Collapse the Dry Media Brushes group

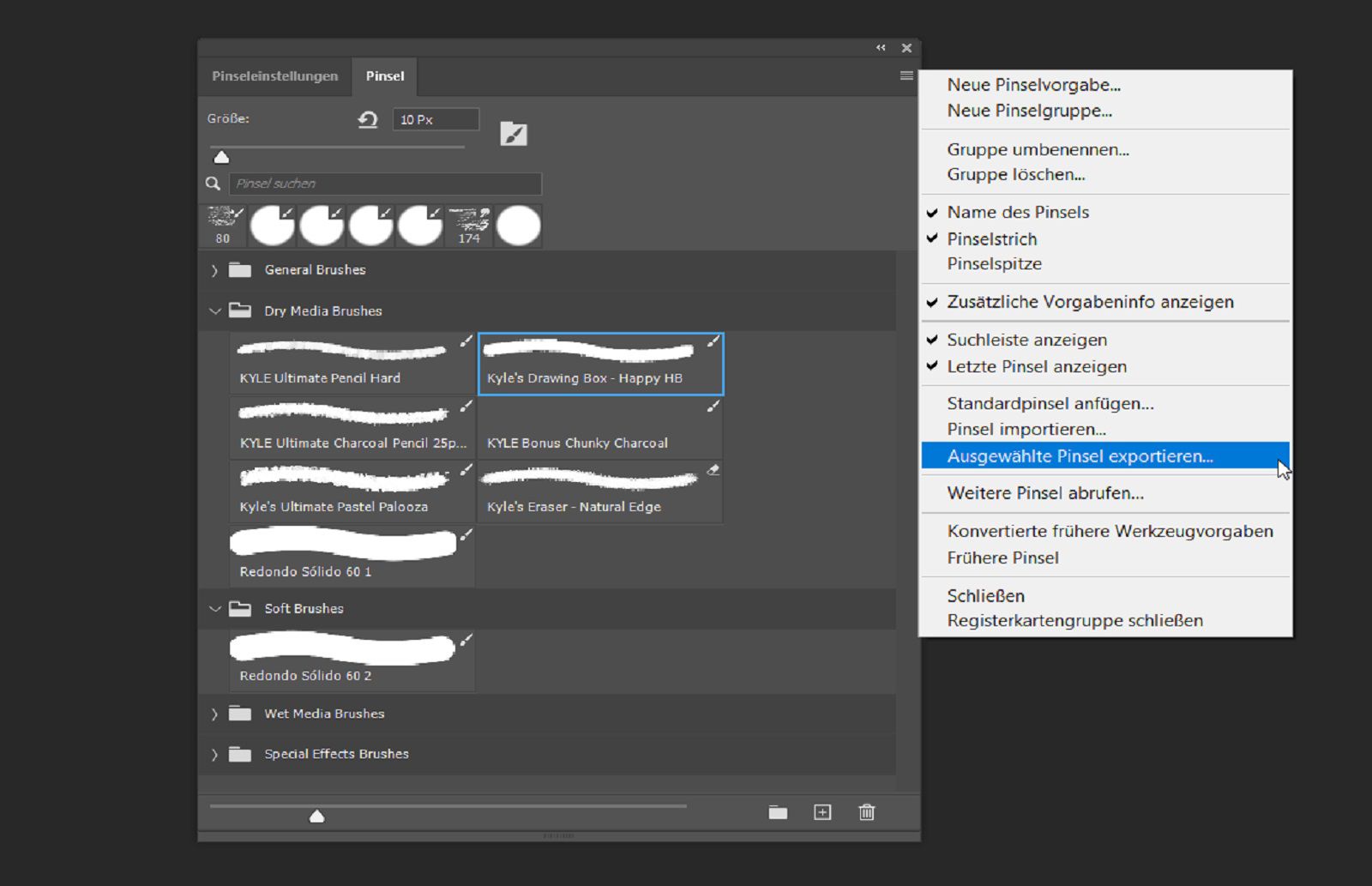[214, 310]
